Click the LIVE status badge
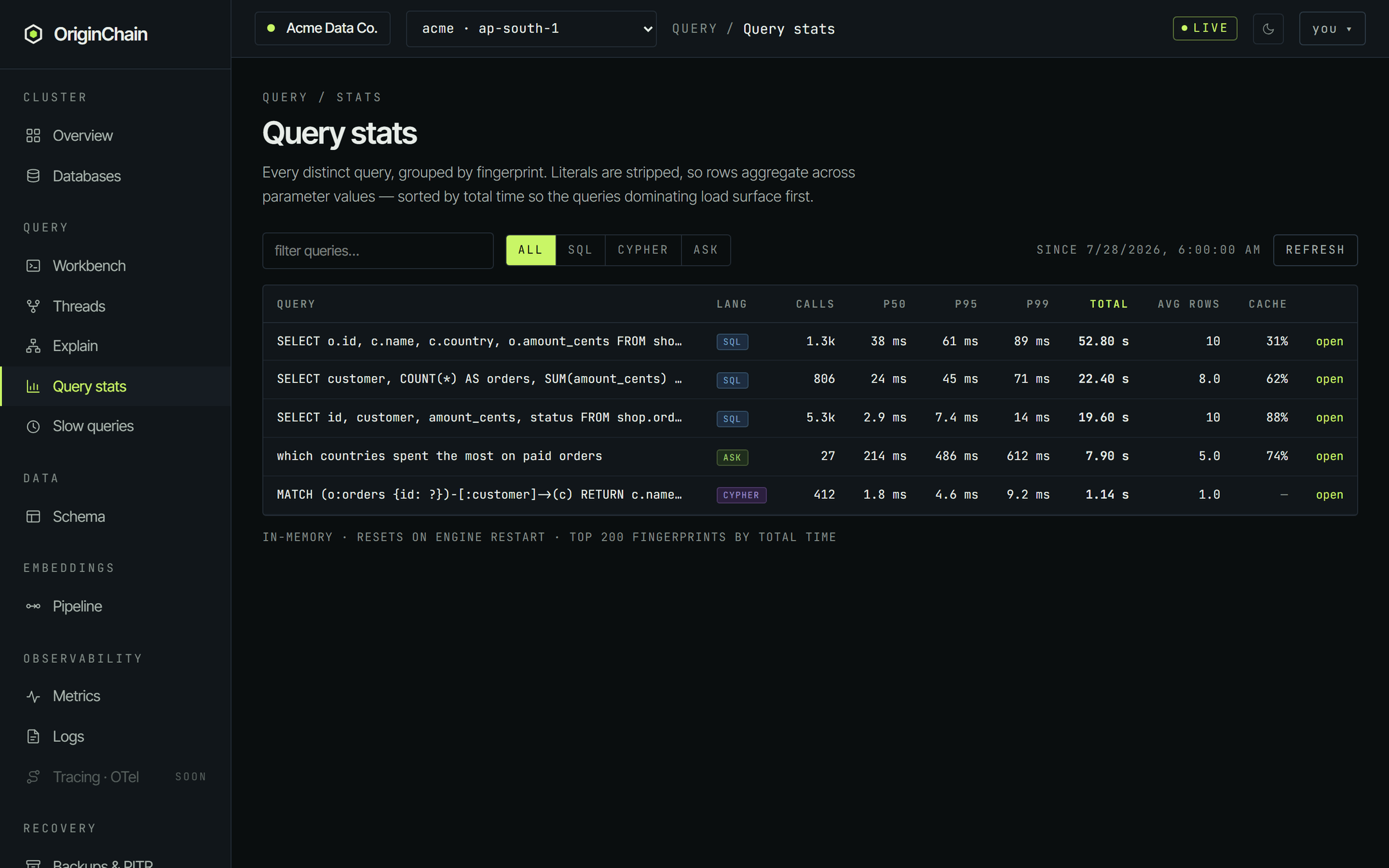This screenshot has width=1389, height=868. tap(1205, 28)
